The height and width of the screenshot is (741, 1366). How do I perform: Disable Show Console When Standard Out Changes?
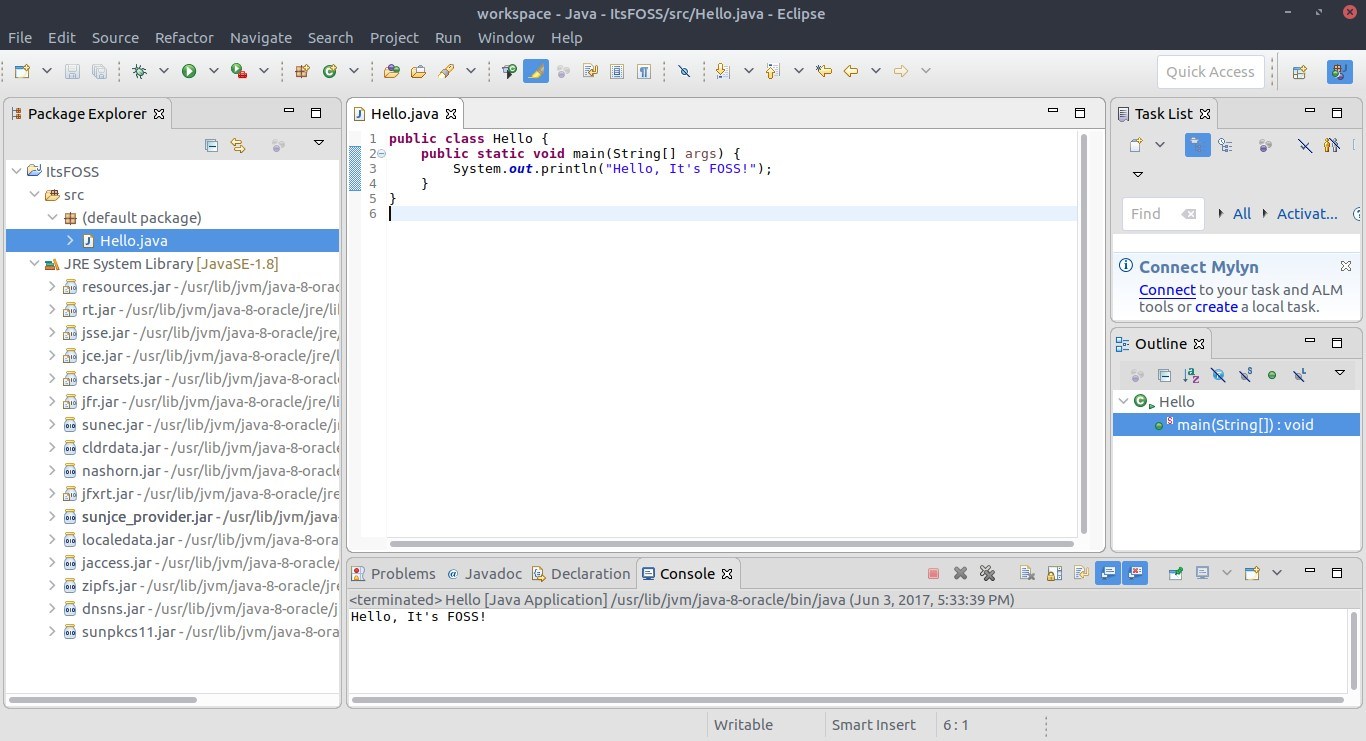click(1109, 573)
